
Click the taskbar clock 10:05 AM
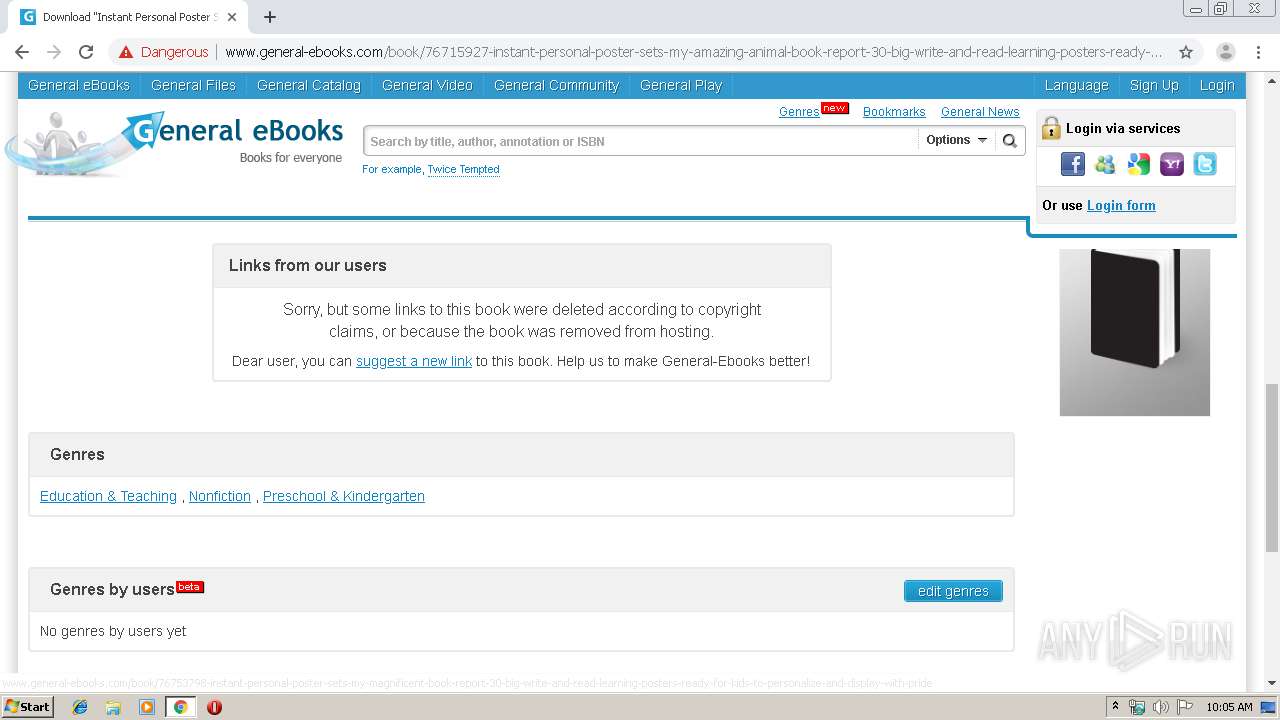pos(1229,707)
